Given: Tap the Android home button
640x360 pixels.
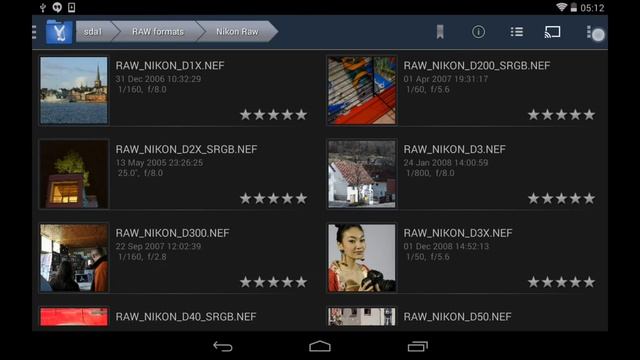Looking at the screenshot, I should point(320,346).
